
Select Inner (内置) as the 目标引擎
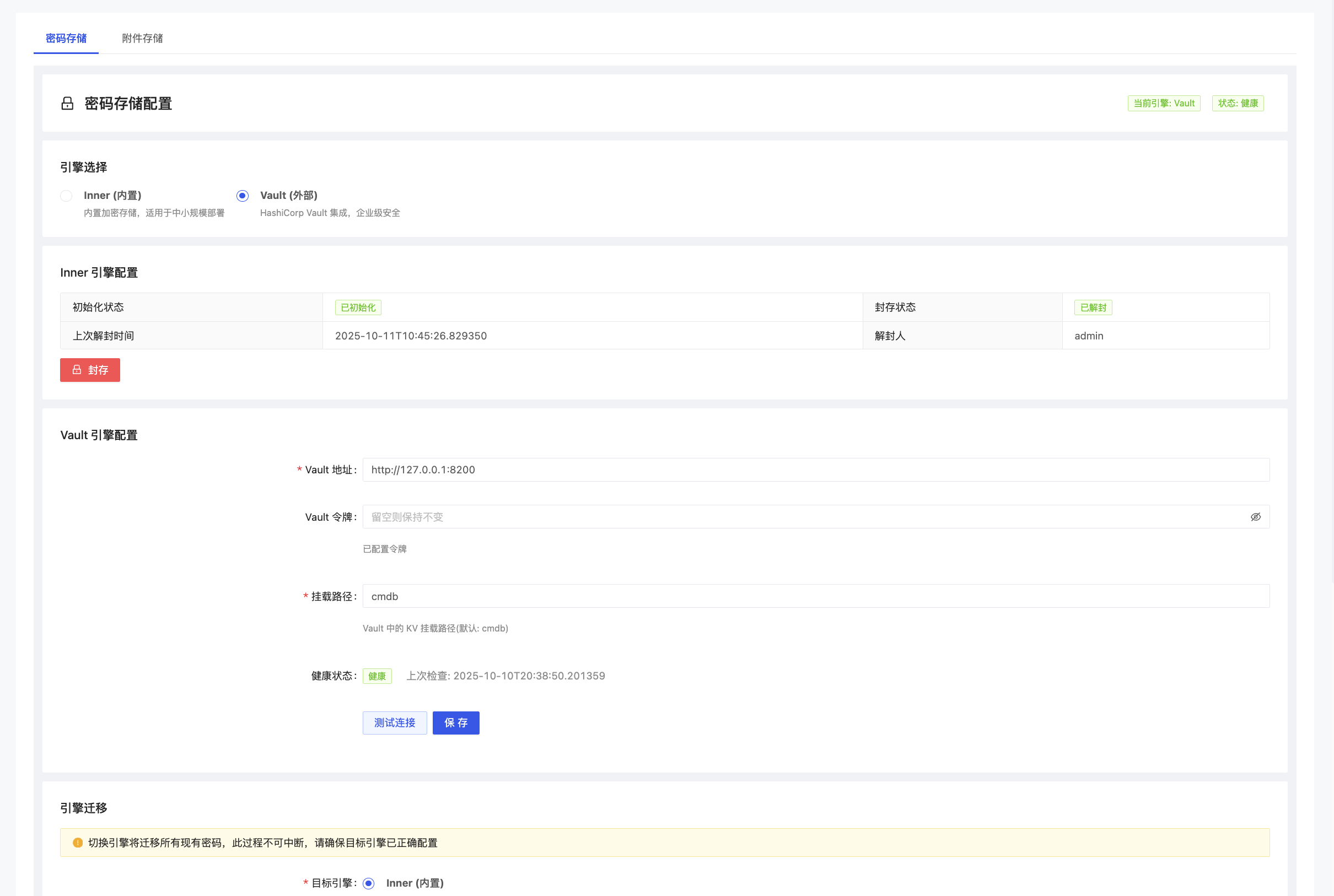pos(369,883)
